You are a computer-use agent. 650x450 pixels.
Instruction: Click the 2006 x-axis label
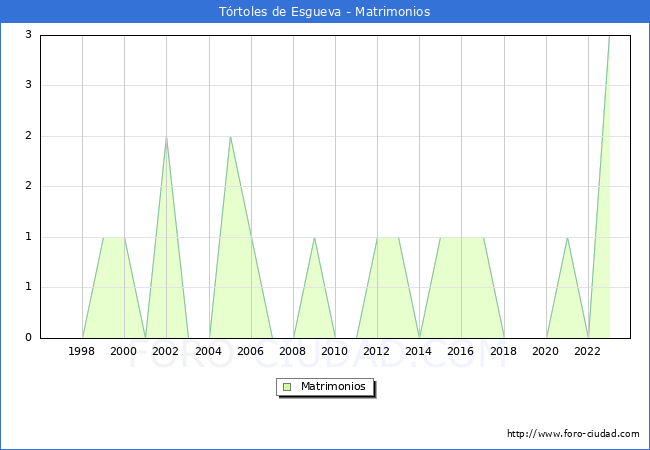click(x=250, y=351)
